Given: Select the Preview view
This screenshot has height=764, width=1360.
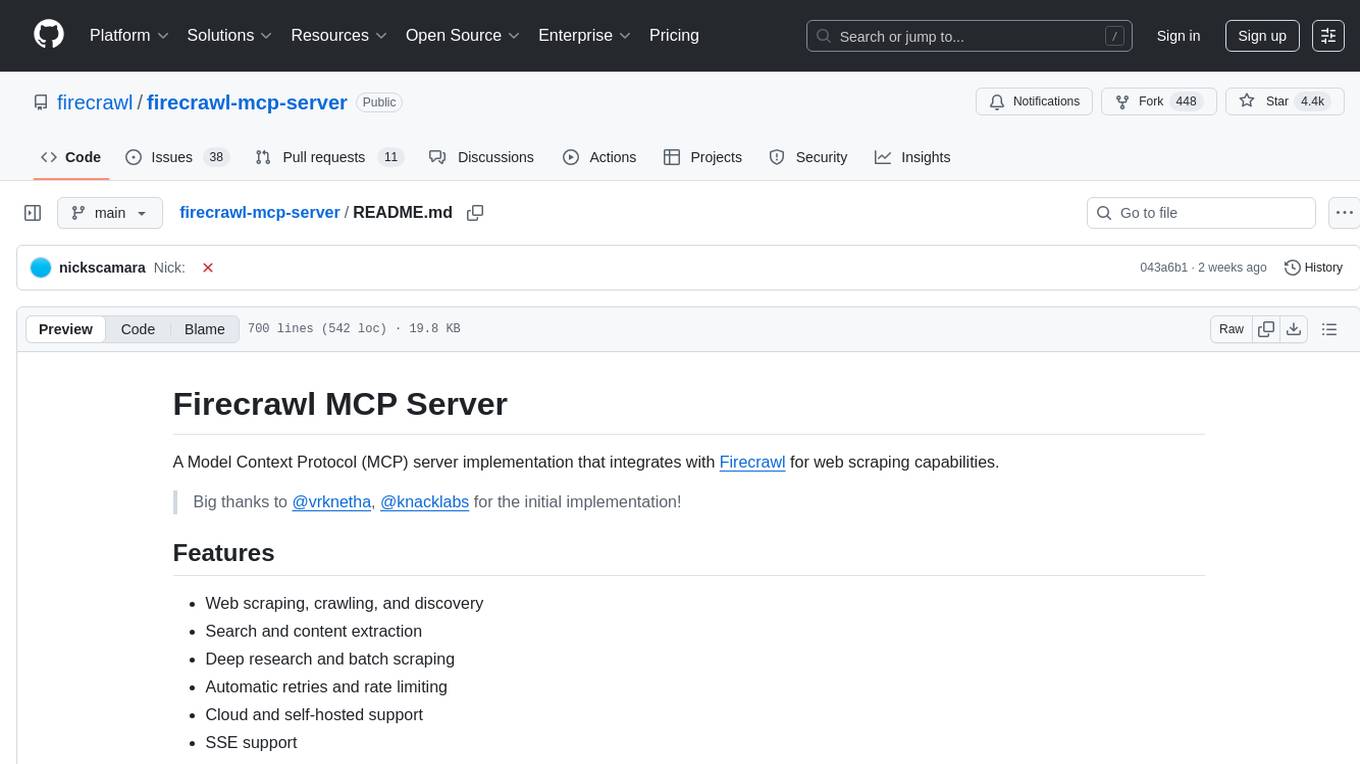Looking at the screenshot, I should tap(66, 329).
